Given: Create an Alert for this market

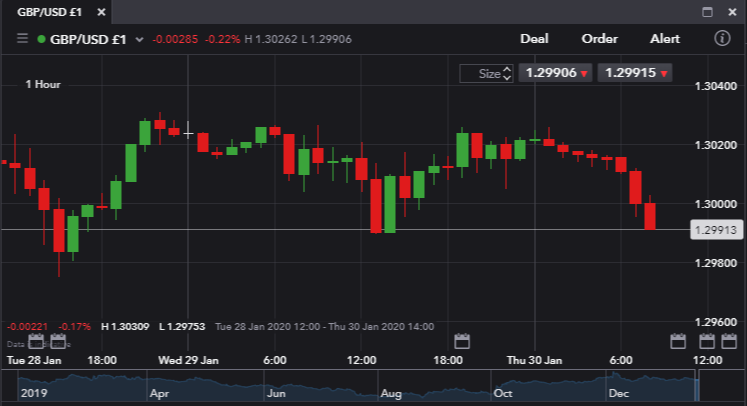Looking at the screenshot, I should click(x=665, y=39).
